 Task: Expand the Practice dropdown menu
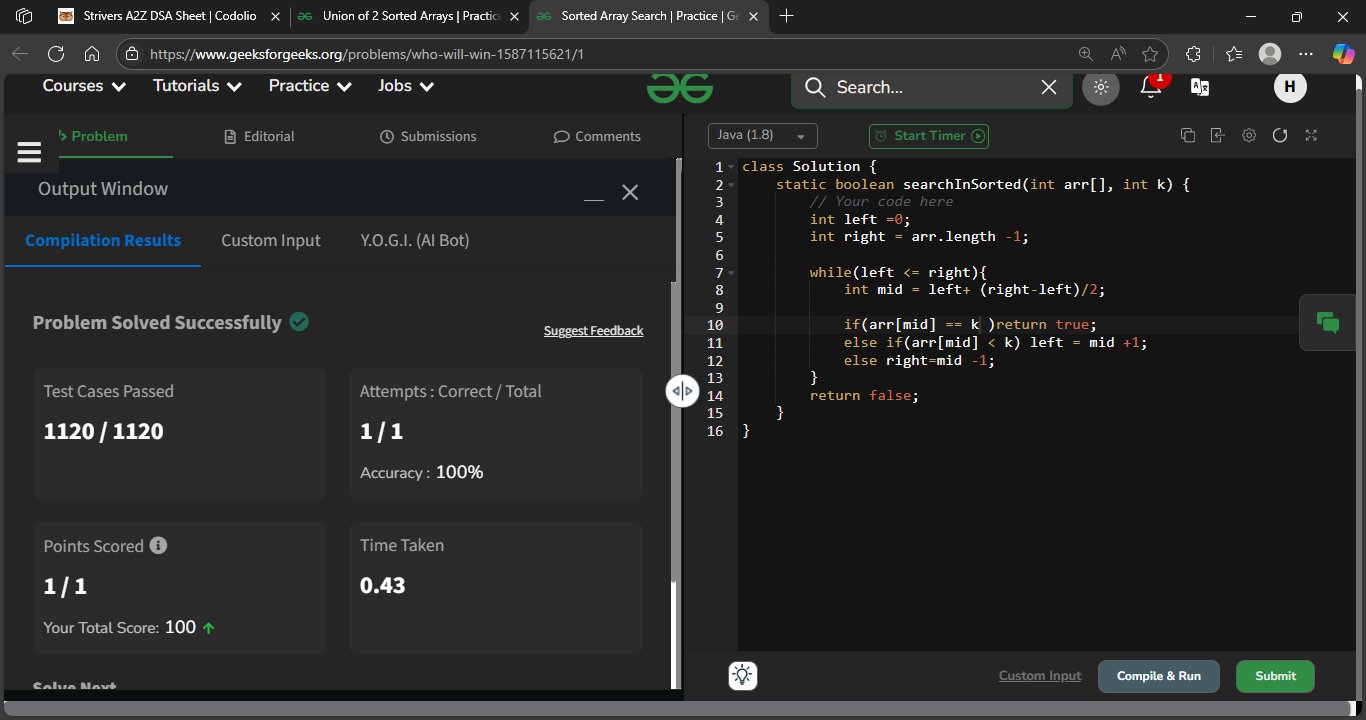[x=311, y=86]
